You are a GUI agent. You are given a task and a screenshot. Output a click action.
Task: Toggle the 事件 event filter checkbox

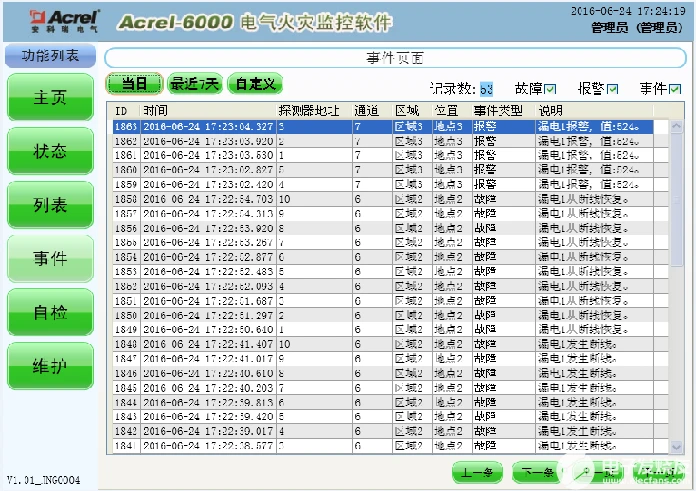[675, 89]
